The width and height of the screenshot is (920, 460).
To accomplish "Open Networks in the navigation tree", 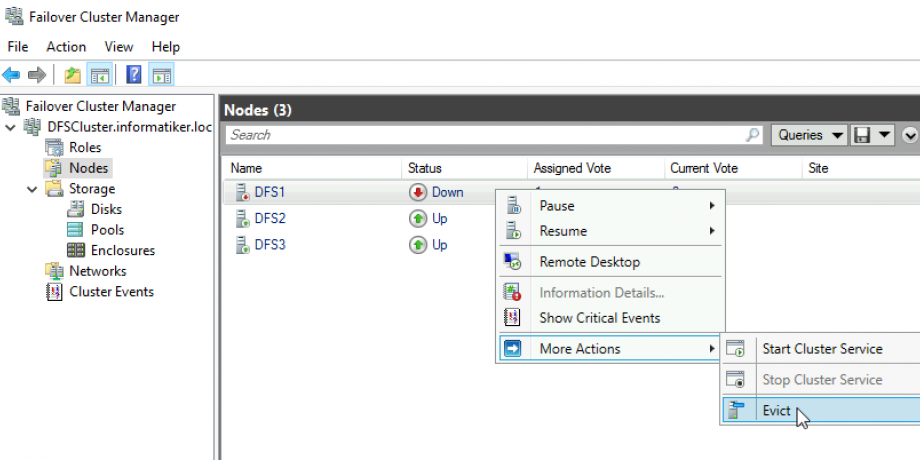I will (97, 271).
